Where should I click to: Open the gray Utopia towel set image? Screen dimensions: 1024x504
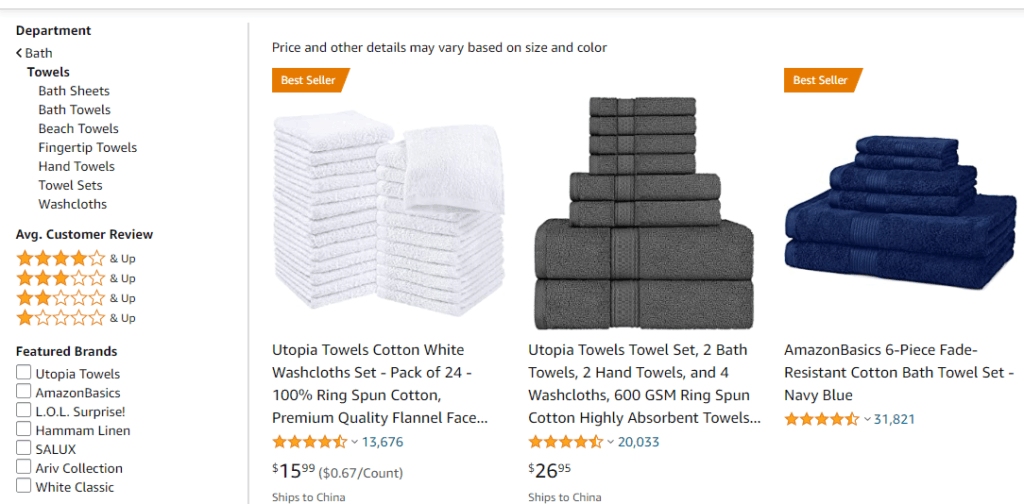pyautogui.click(x=644, y=213)
